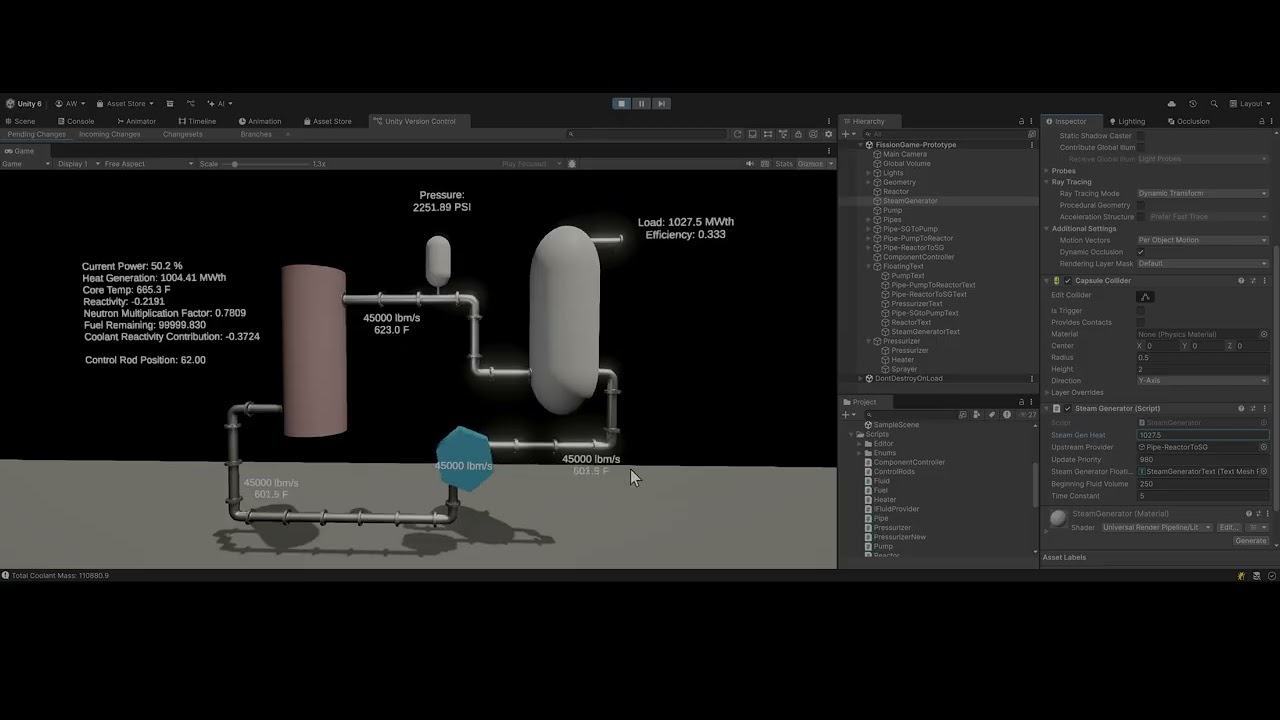Open the global search magnifier in the top toolbar
The height and width of the screenshot is (720, 1280).
point(1214,103)
